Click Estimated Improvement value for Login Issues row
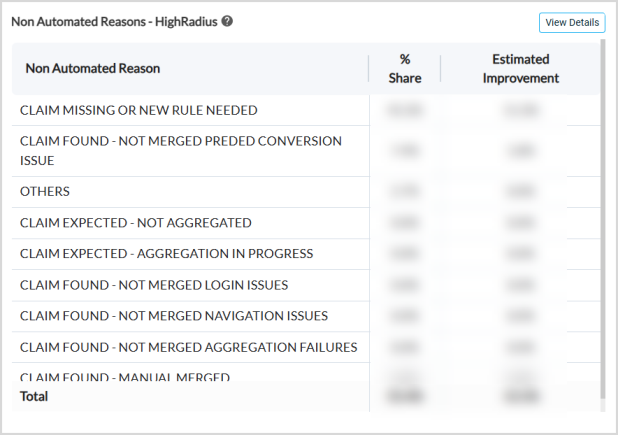Screen dimensions: 618x435 (520, 285)
